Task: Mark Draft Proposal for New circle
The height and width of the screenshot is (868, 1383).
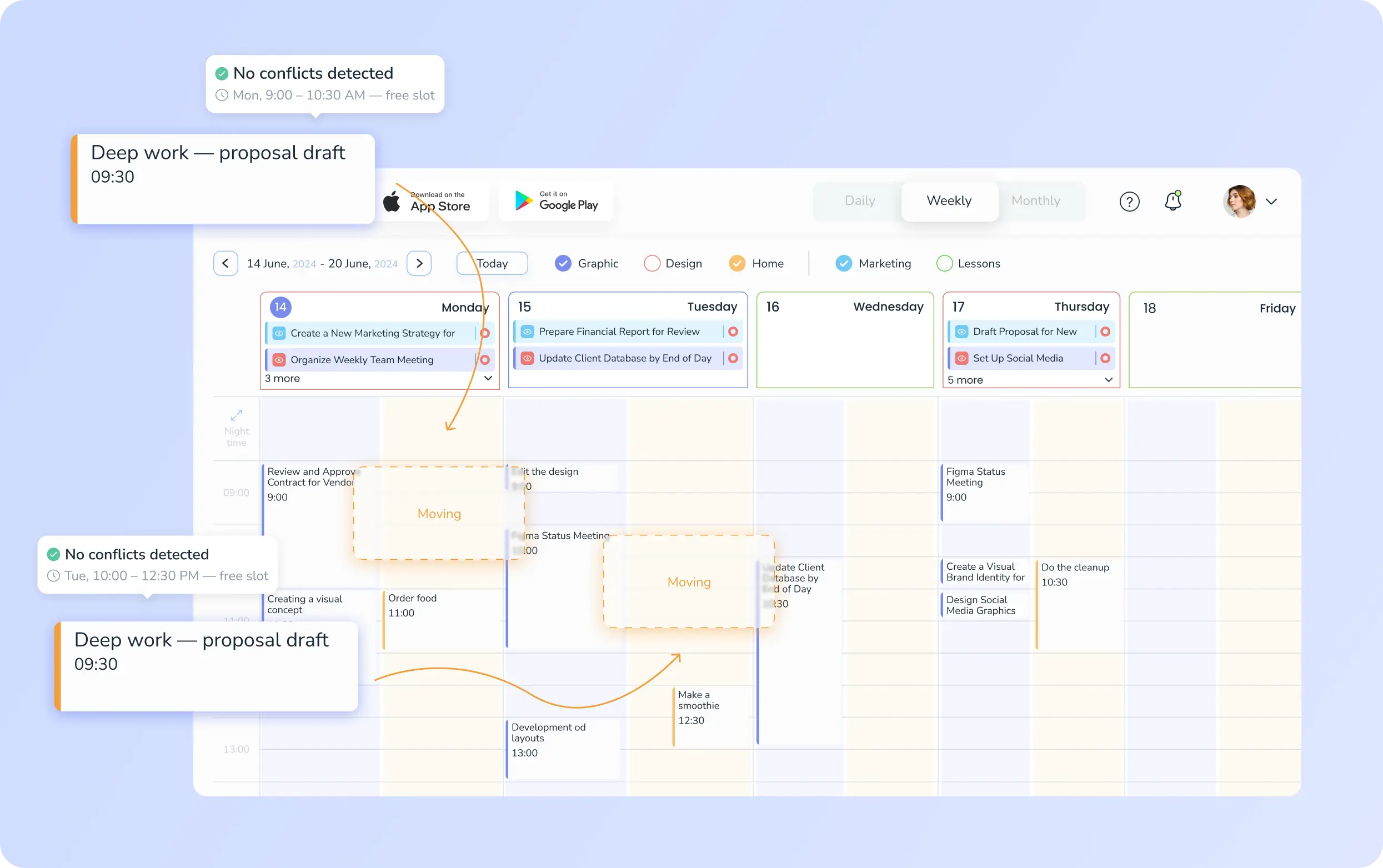Action: (1105, 332)
